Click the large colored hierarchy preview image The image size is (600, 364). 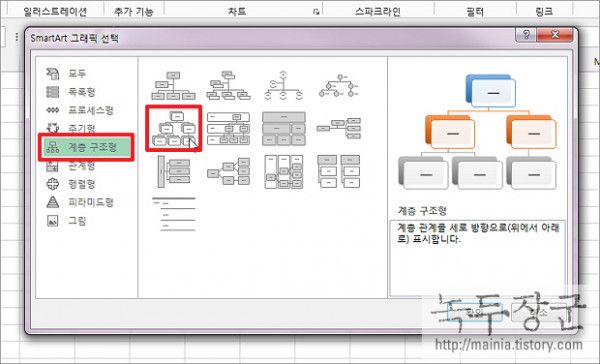click(x=478, y=132)
